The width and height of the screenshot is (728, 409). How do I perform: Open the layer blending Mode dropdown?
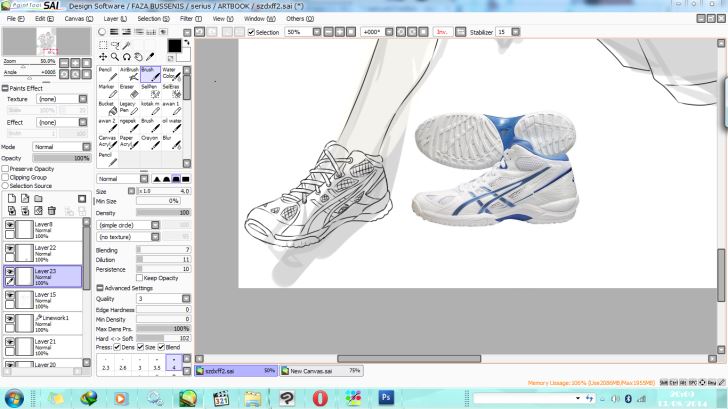pyautogui.click(x=86, y=147)
